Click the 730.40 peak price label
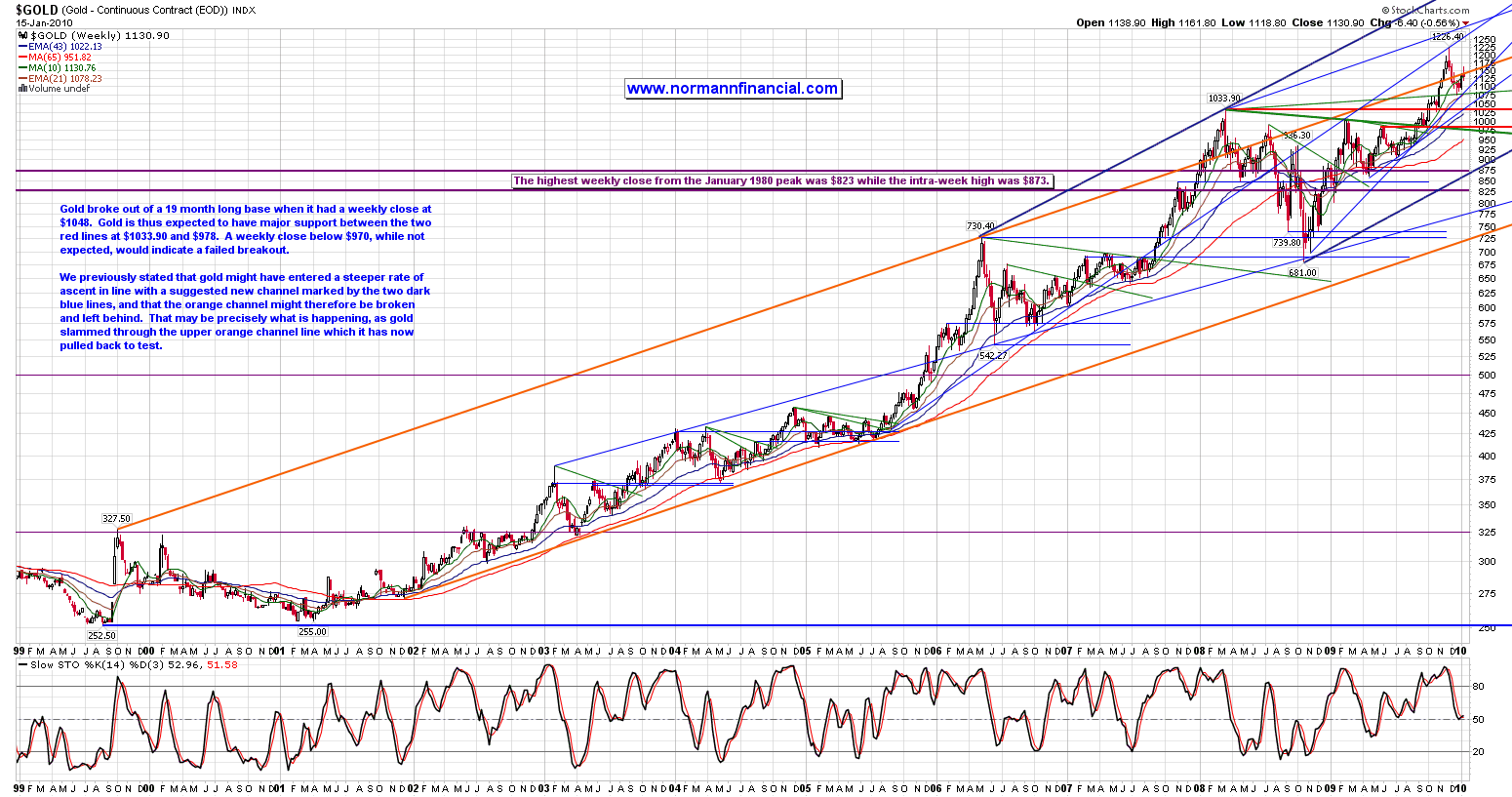This screenshot has height=797, width=1512. click(x=980, y=226)
